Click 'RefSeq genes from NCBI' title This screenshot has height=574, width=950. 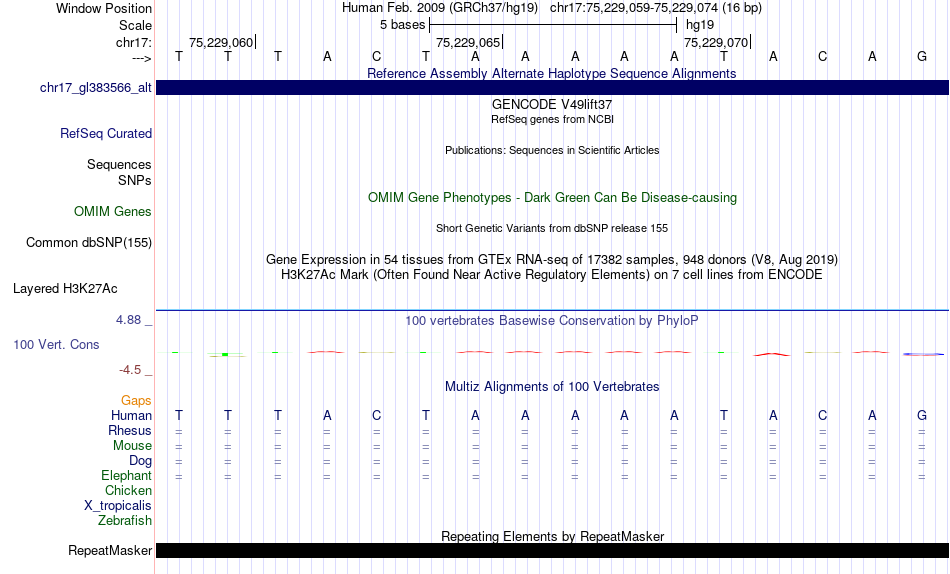point(553,119)
